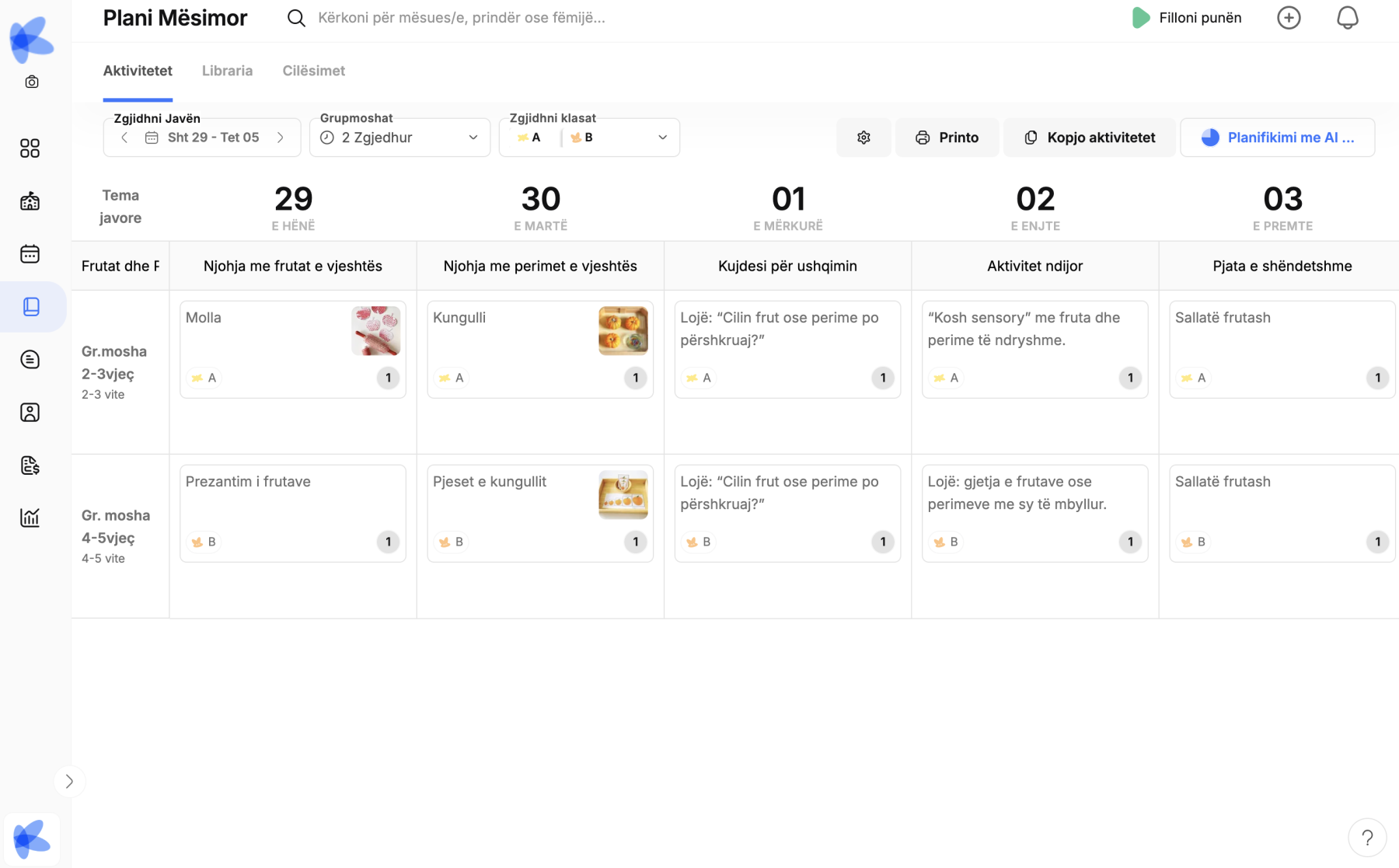Open the camera icon below the logo
Viewport: 1399px width, 868px height.
(32, 82)
